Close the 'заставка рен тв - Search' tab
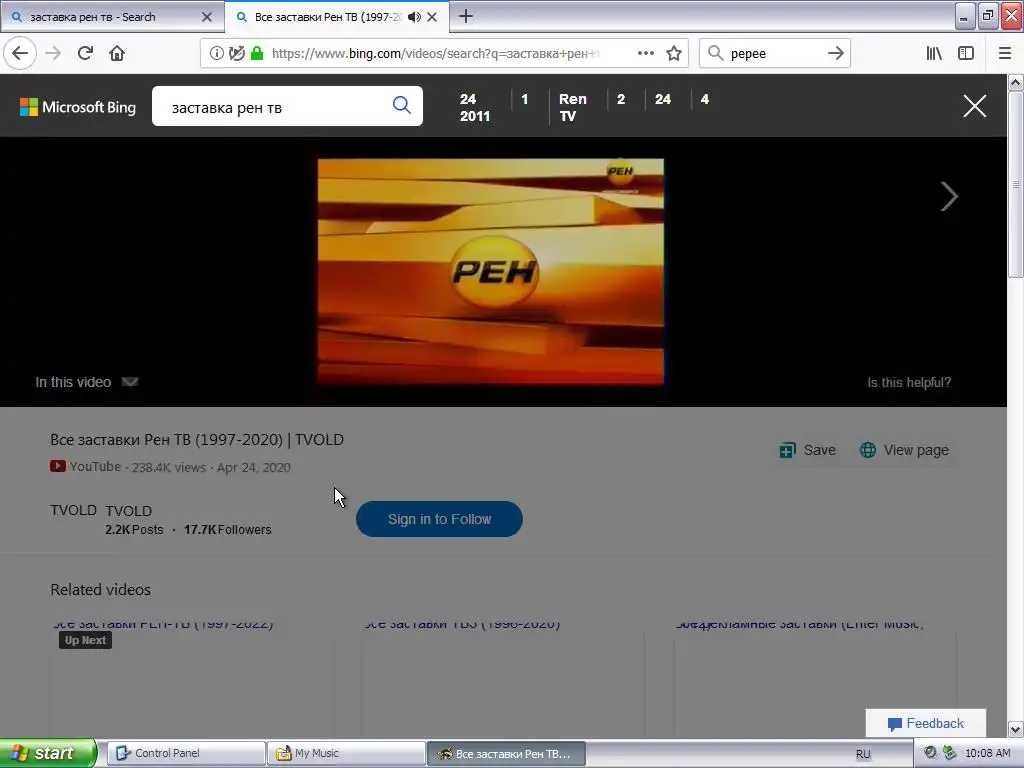 (x=207, y=17)
